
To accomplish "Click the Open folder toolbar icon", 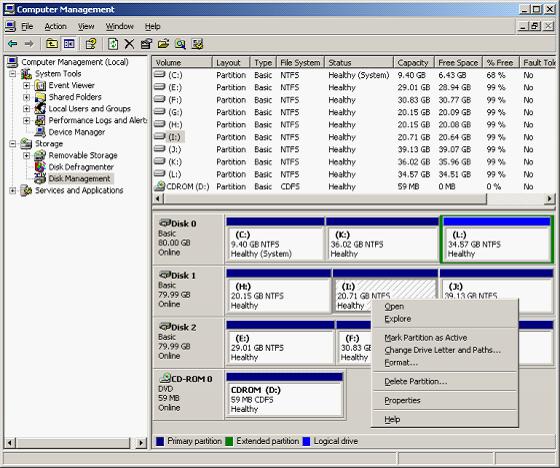I will coord(163,44).
